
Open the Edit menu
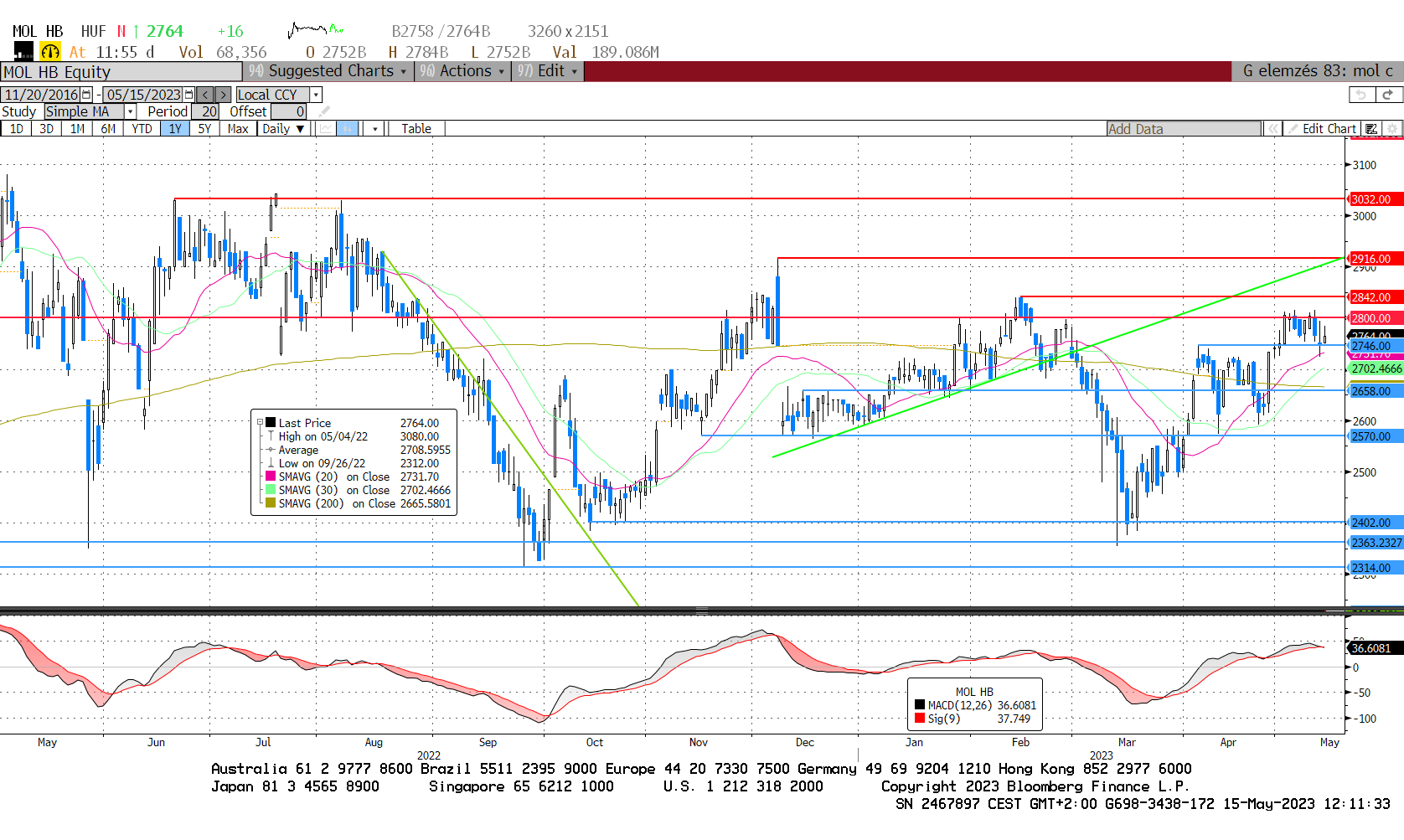548,71
